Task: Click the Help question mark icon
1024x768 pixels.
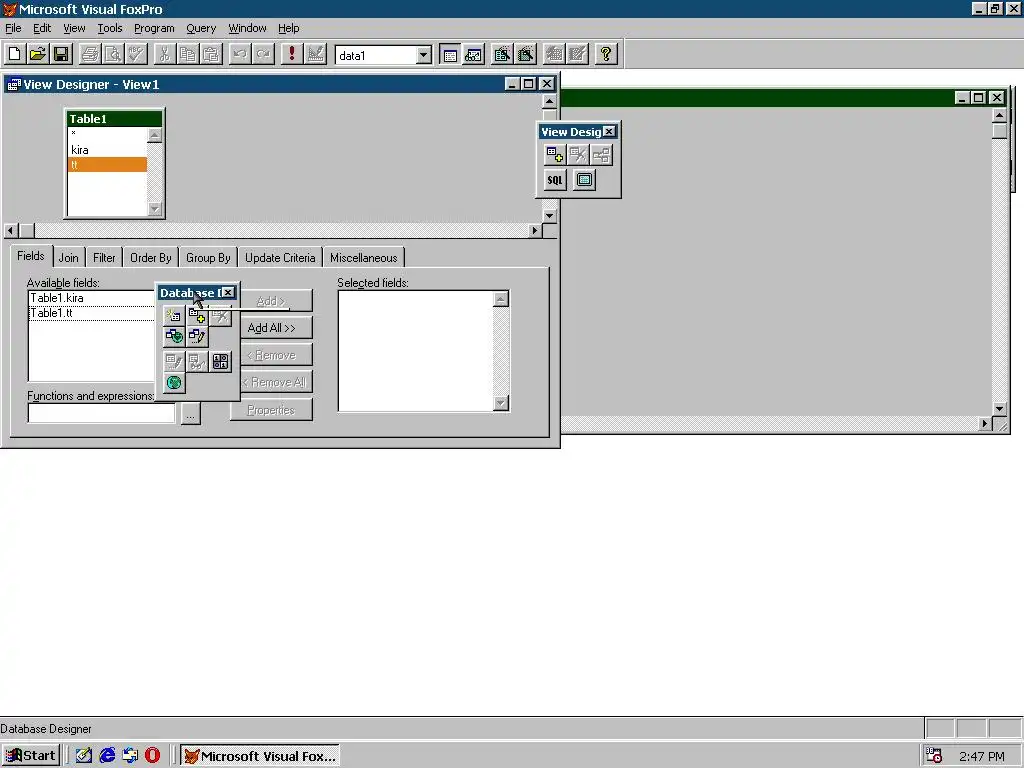Action: [606, 54]
